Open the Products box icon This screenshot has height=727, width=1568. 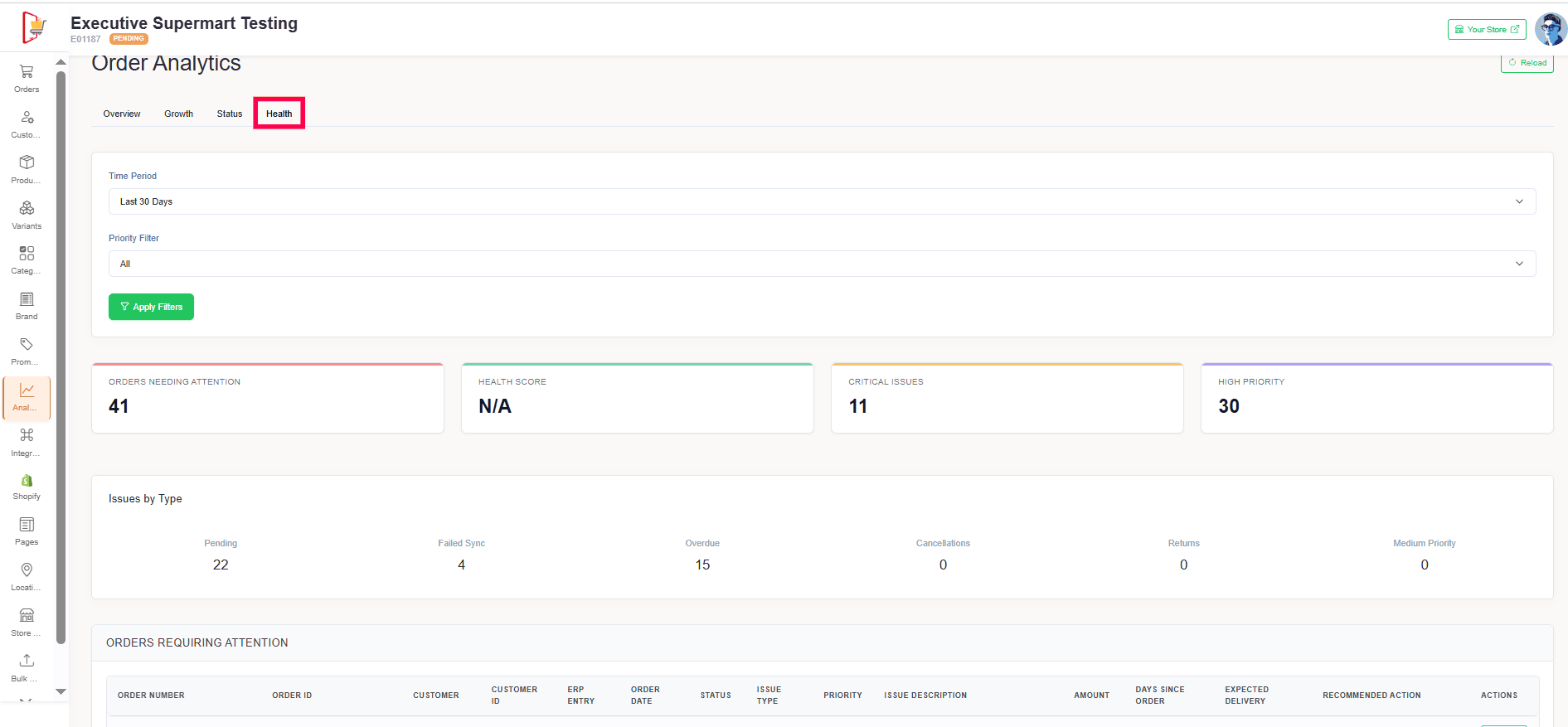(x=27, y=162)
